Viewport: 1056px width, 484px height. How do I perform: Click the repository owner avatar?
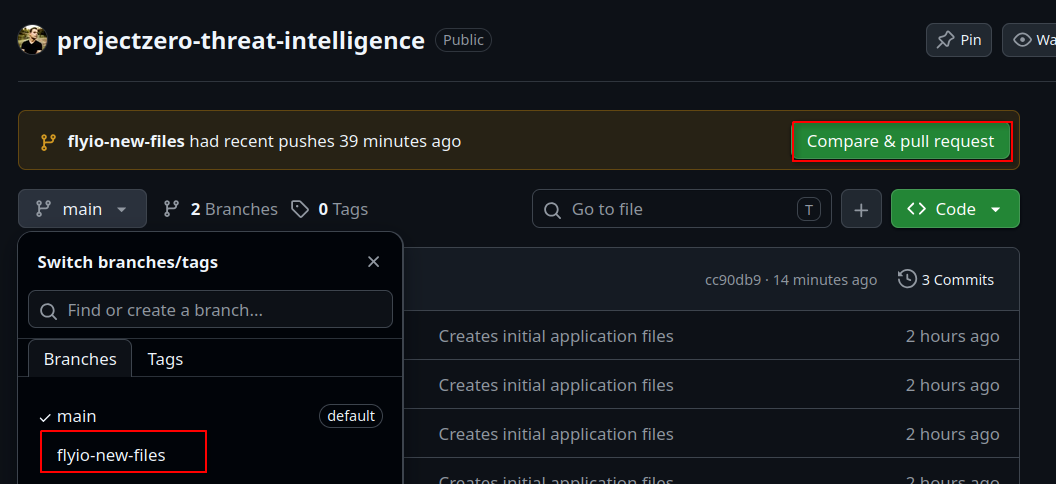click(32, 40)
